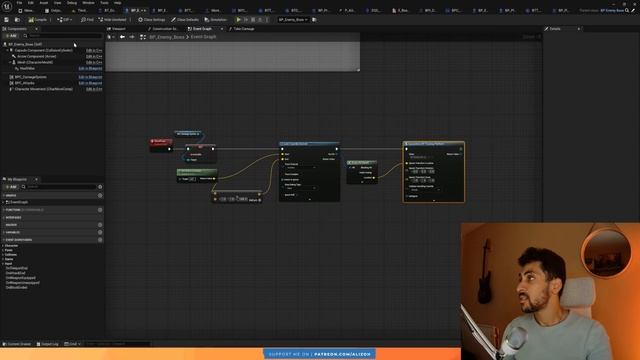
Task: Close the My Blueprint panel tab
Action: pos(36,180)
